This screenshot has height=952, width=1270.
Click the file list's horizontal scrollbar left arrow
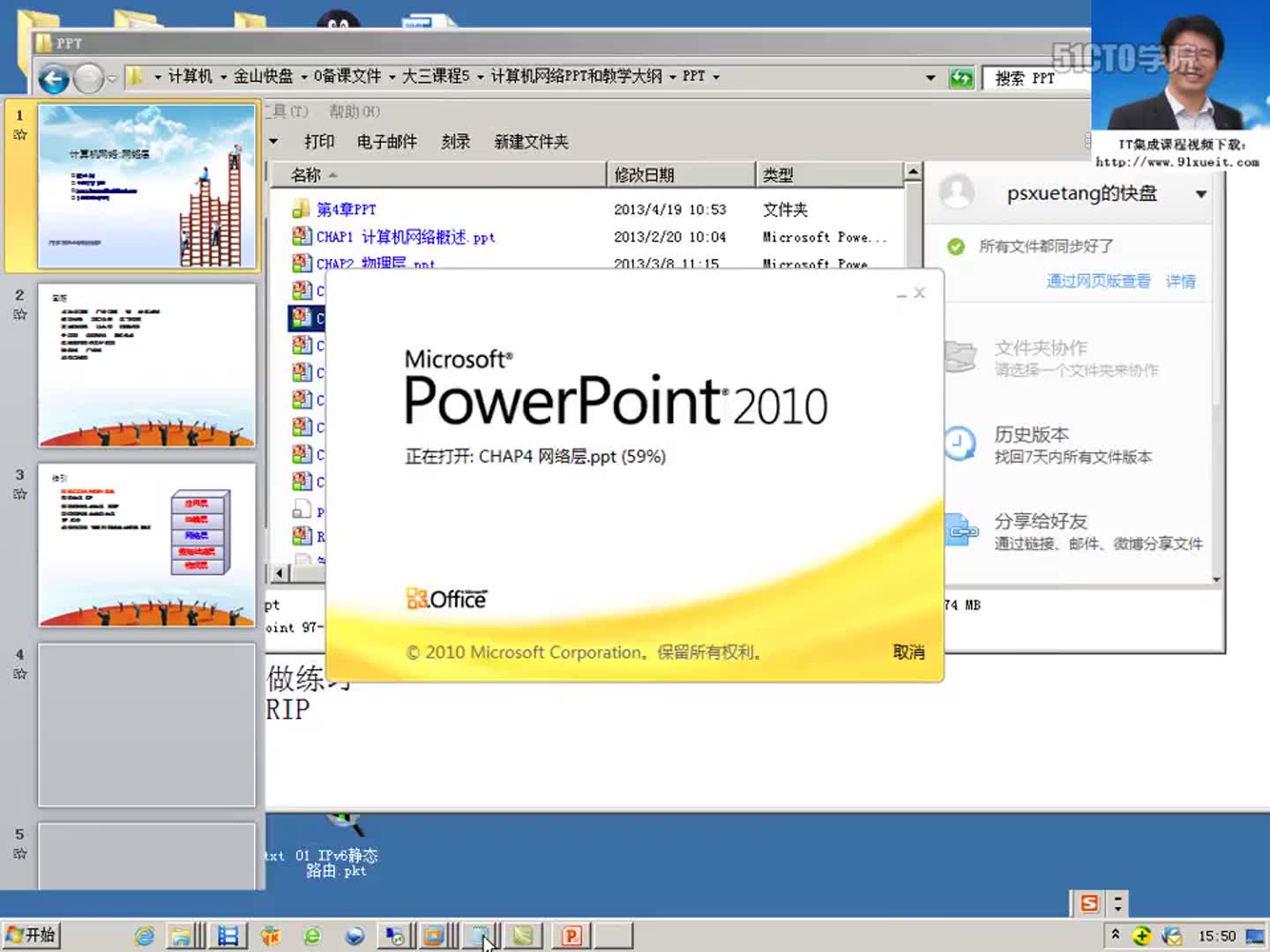[x=280, y=574]
